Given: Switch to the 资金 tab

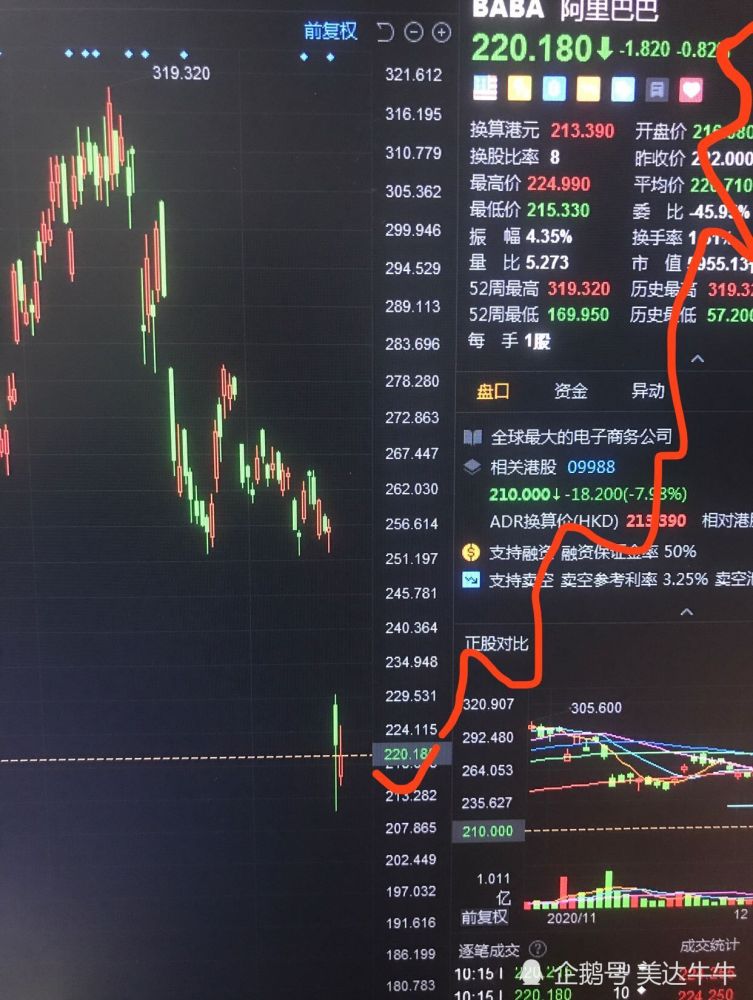Looking at the screenshot, I should point(571,391).
